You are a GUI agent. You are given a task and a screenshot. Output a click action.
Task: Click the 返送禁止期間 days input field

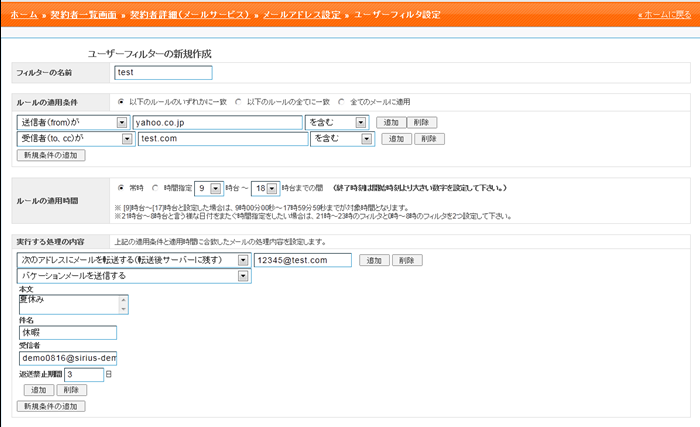pyautogui.click(x=85, y=374)
